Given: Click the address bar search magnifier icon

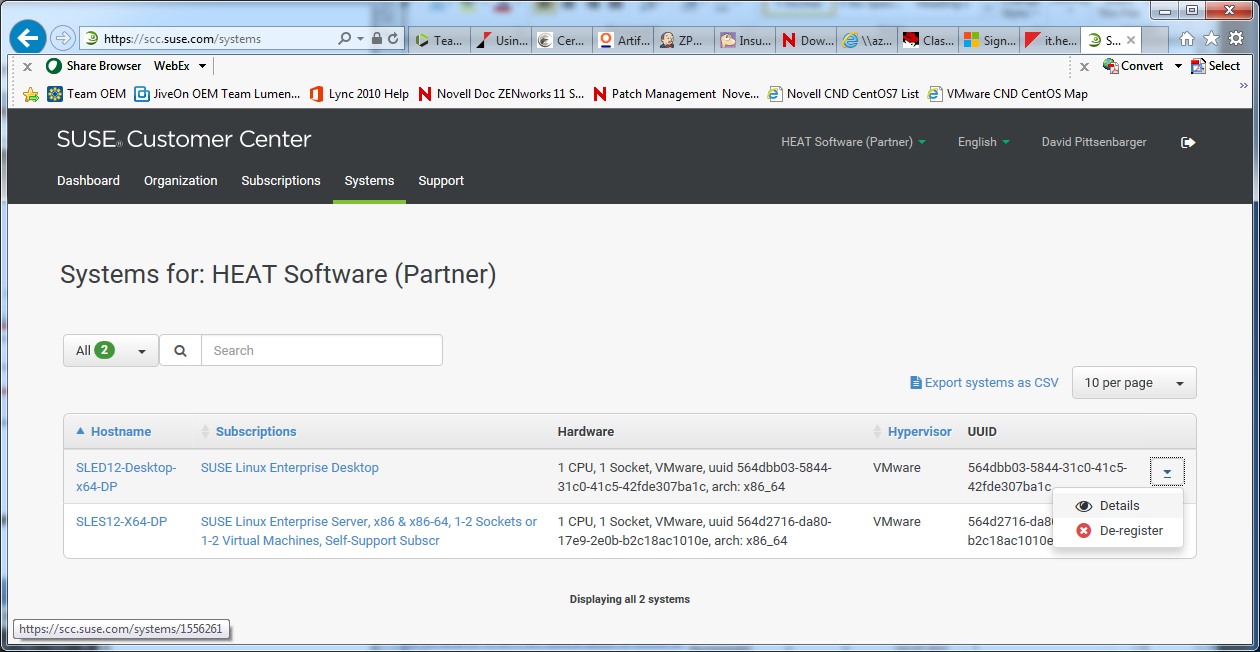Looking at the screenshot, I should click(x=345, y=39).
